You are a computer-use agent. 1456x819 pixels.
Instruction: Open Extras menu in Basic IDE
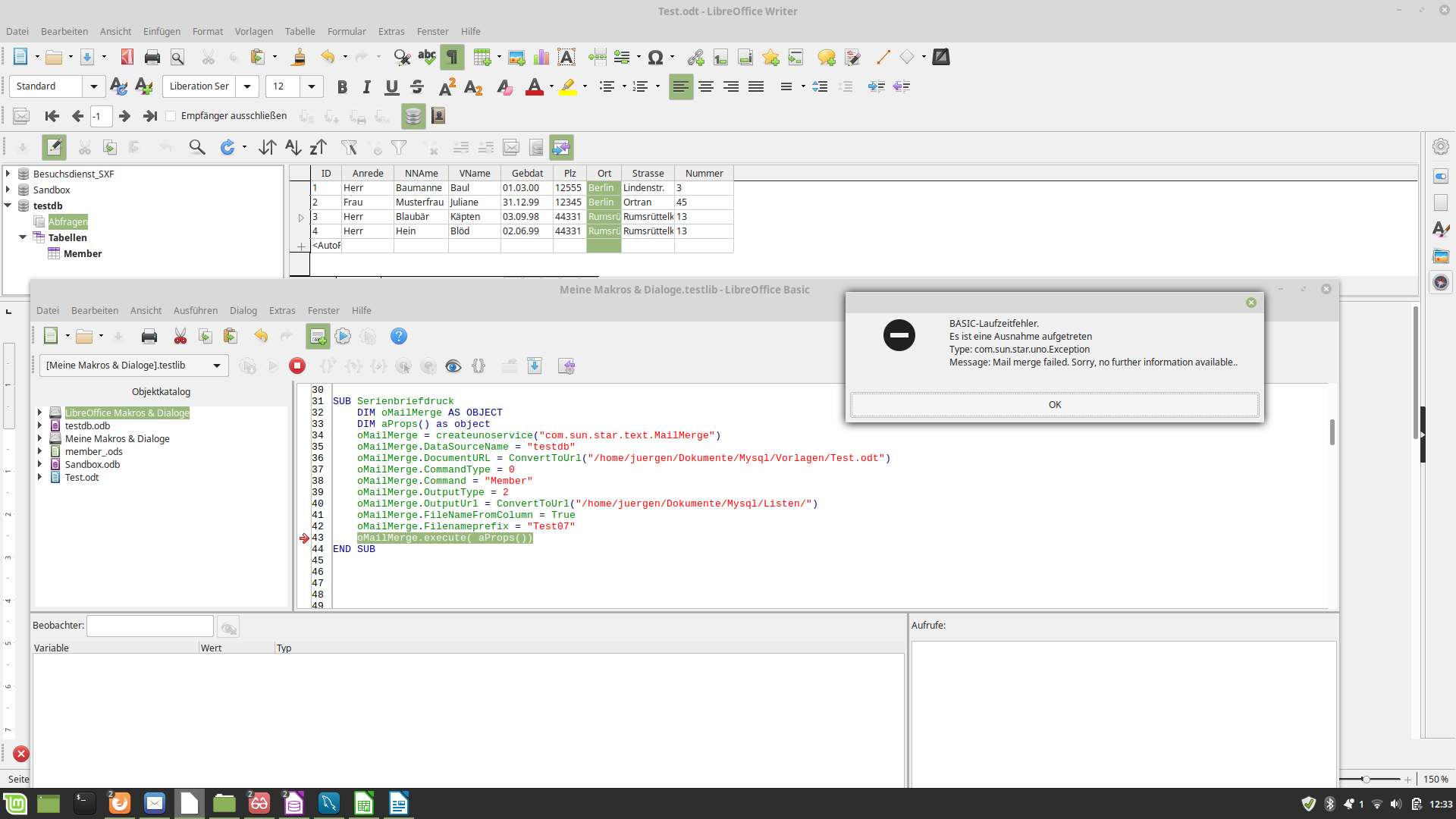click(282, 310)
